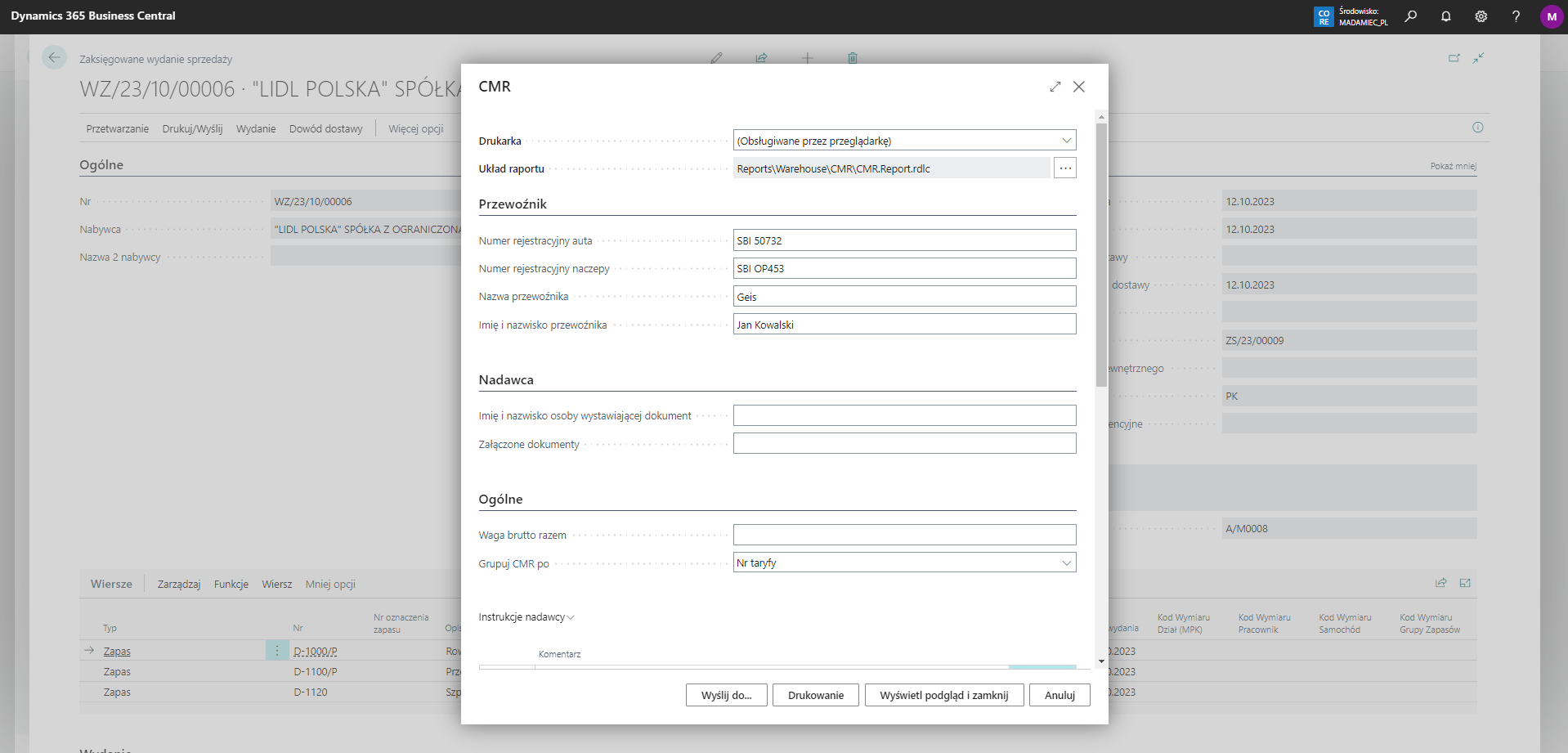Screen dimensions: 1568x753
Task: Click the edit pencil icon
Action: (x=717, y=58)
